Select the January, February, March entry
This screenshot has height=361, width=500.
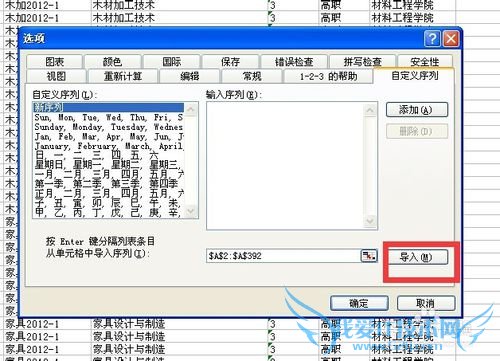108,146
